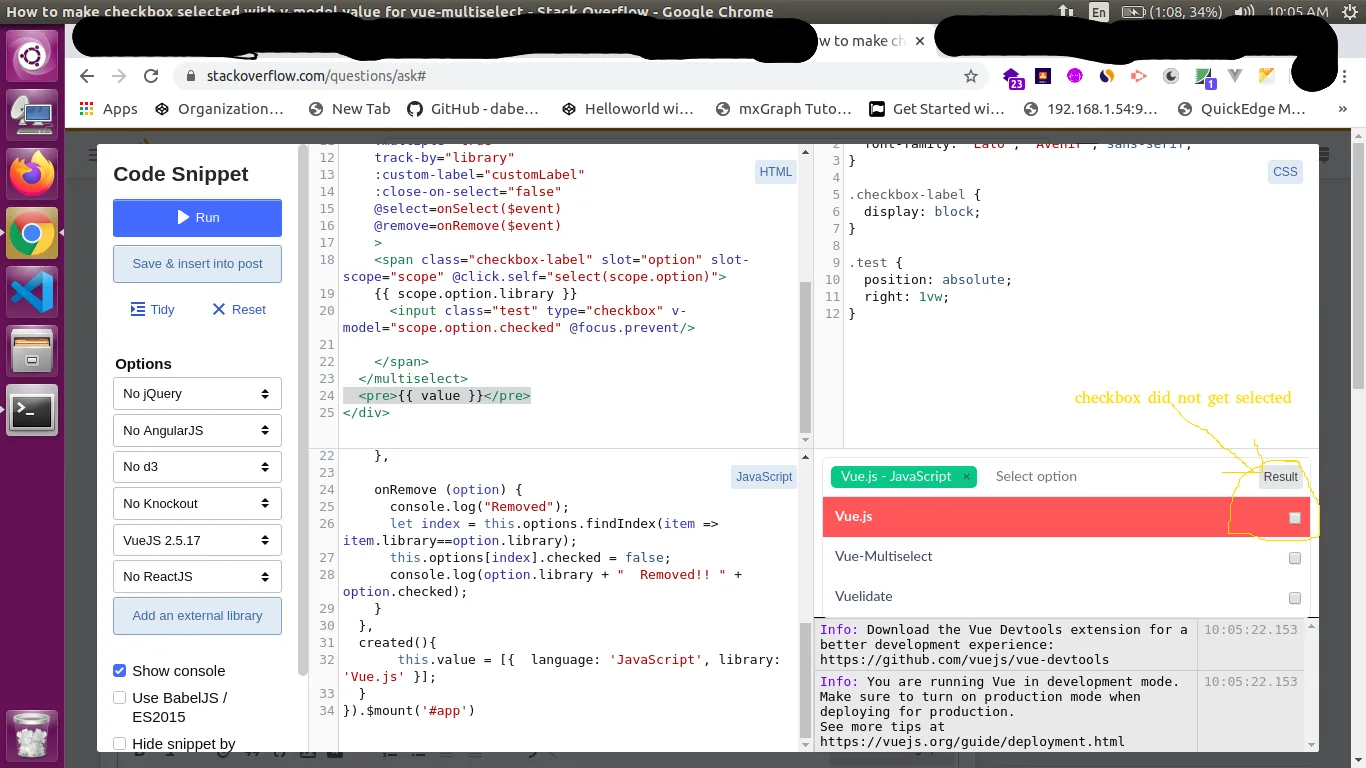The height and width of the screenshot is (768, 1366).
Task: Enable Use BabelJS / ES2015
Action: pyautogui.click(x=120, y=698)
